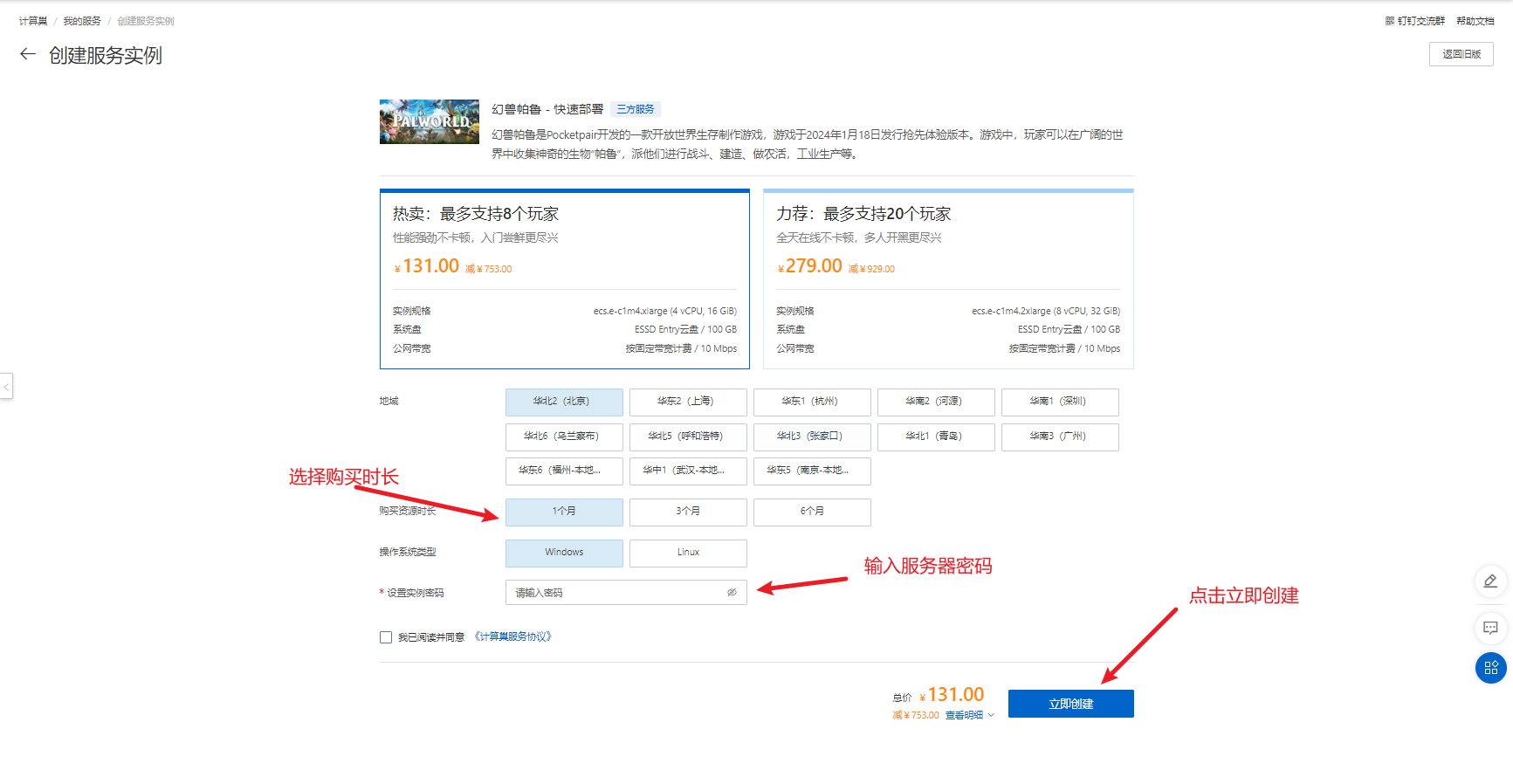This screenshot has height=784, width=1513.
Task: Choose 6个月 purchase duration
Action: pos(812,512)
